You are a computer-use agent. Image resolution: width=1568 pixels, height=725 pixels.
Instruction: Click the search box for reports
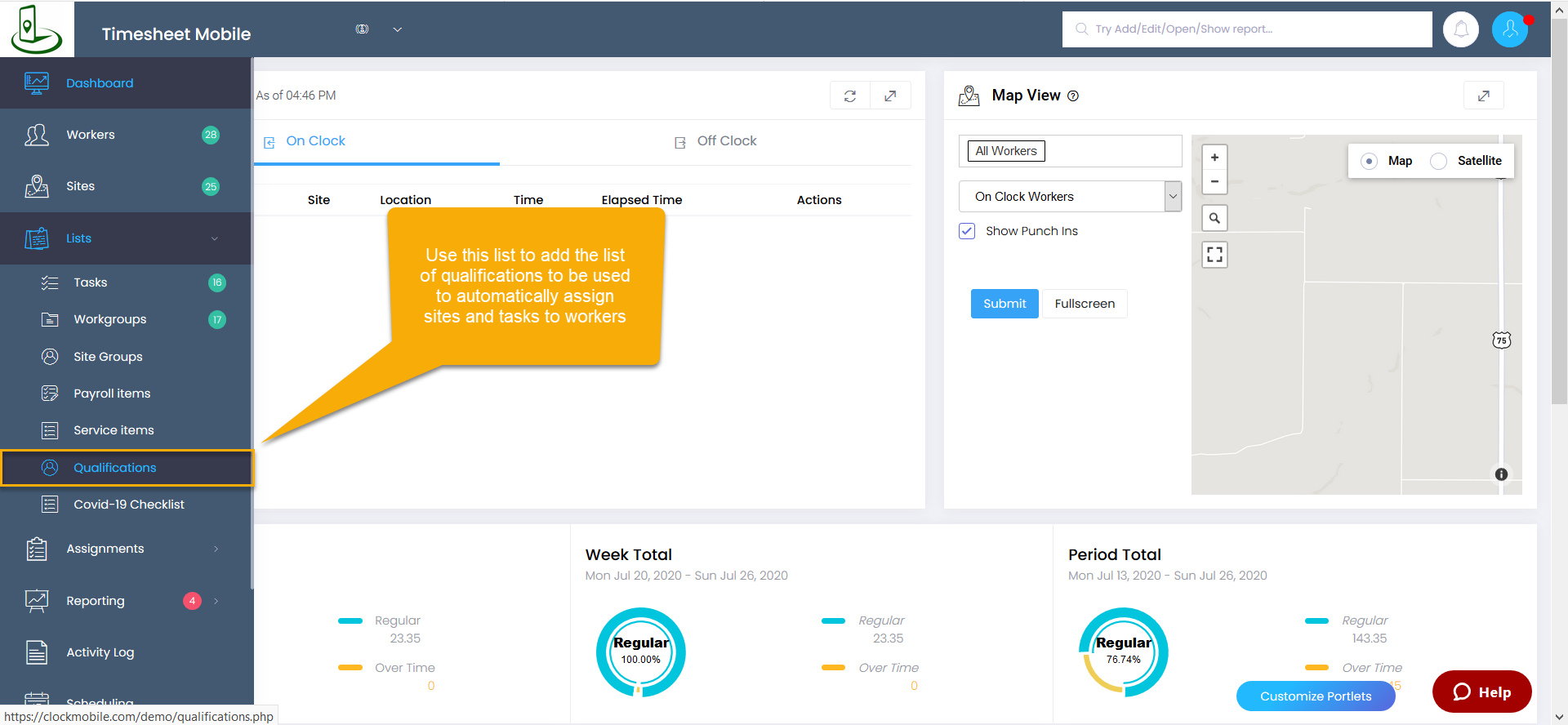tap(1247, 29)
